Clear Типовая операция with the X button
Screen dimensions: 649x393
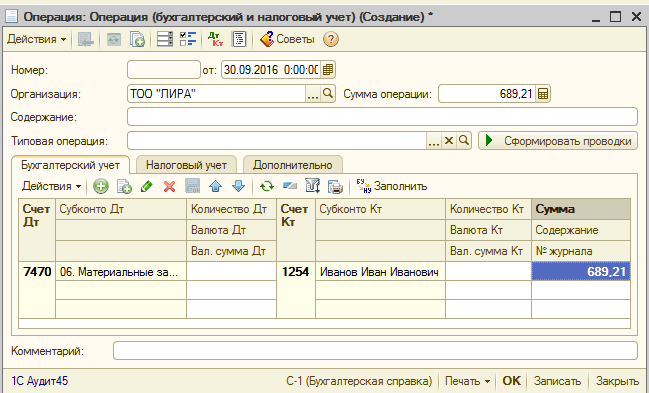click(449, 141)
